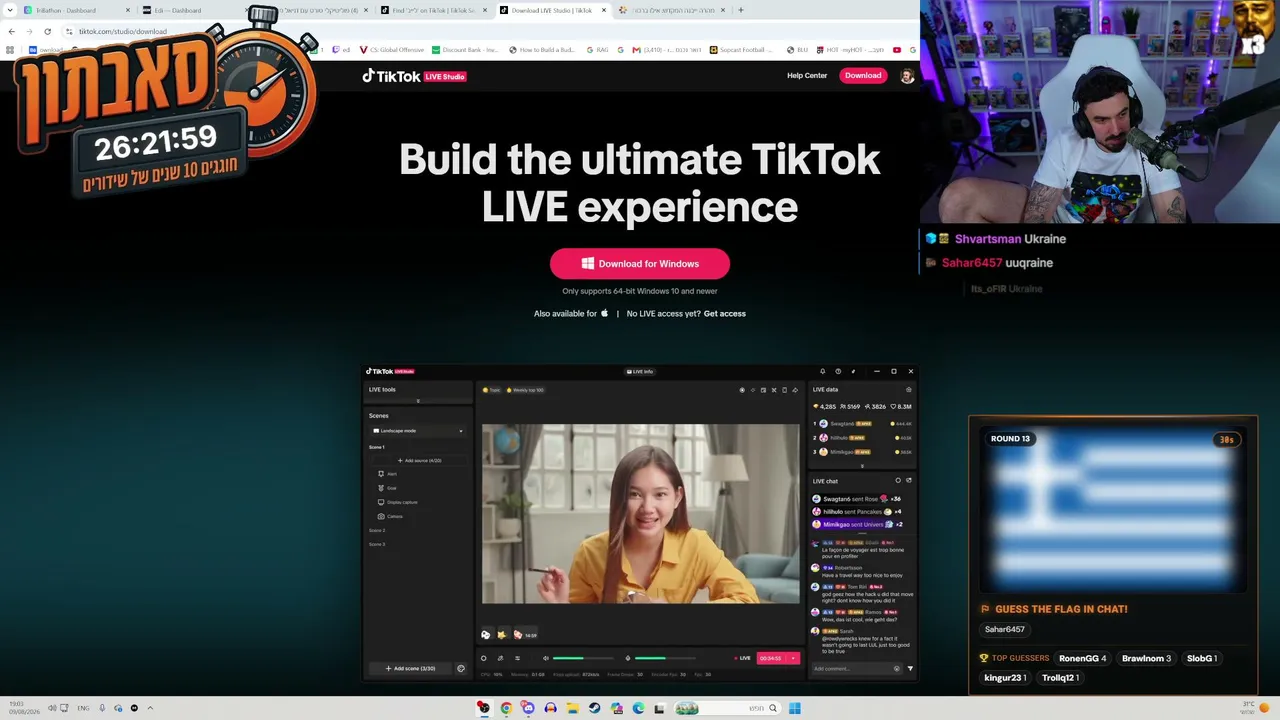Open Google Chrome from the taskbar
The image size is (1280, 720).
(506, 708)
